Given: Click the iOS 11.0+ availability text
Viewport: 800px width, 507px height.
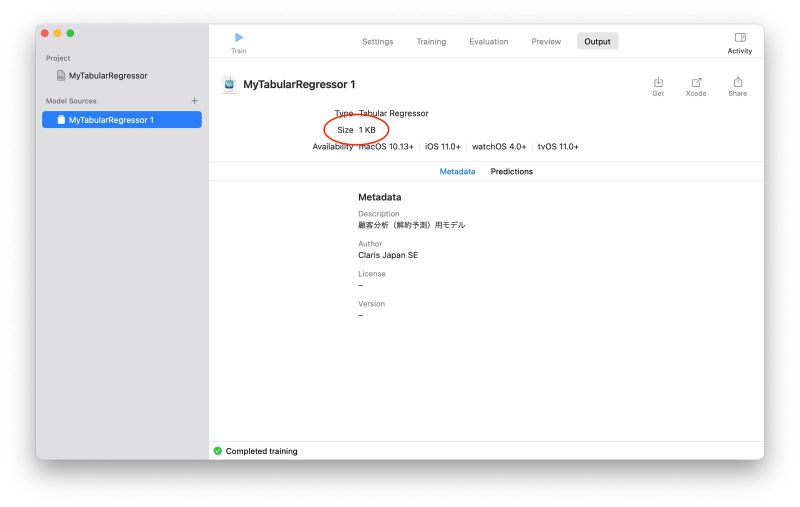Looking at the screenshot, I should (443, 146).
